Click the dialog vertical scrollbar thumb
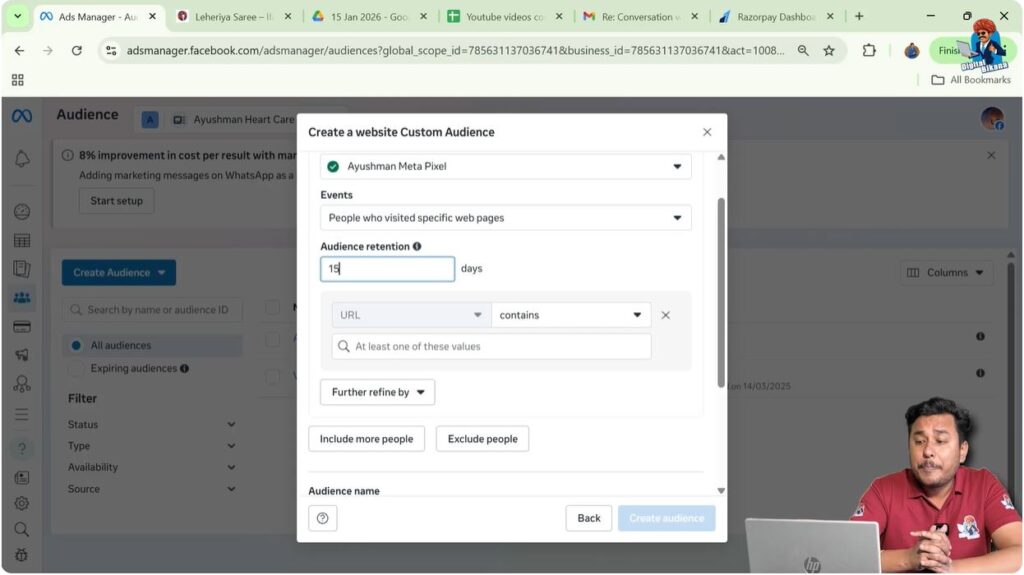Image resolution: width=1024 pixels, height=575 pixels. (x=721, y=291)
